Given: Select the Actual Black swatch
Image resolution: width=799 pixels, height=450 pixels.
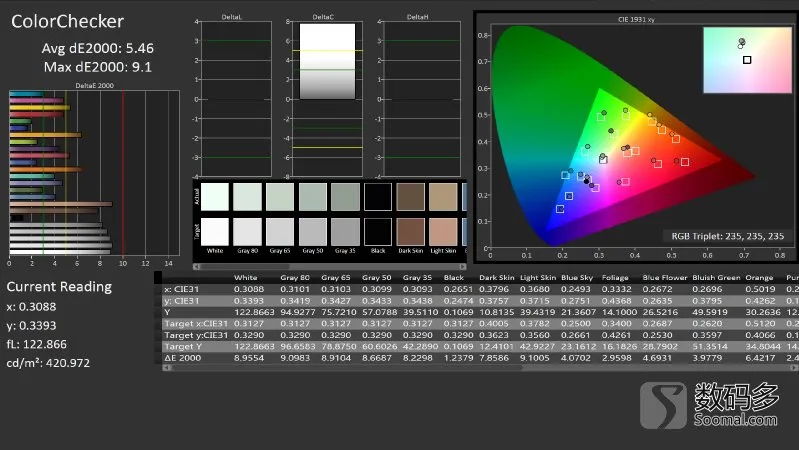Looking at the screenshot, I should pos(378,197).
